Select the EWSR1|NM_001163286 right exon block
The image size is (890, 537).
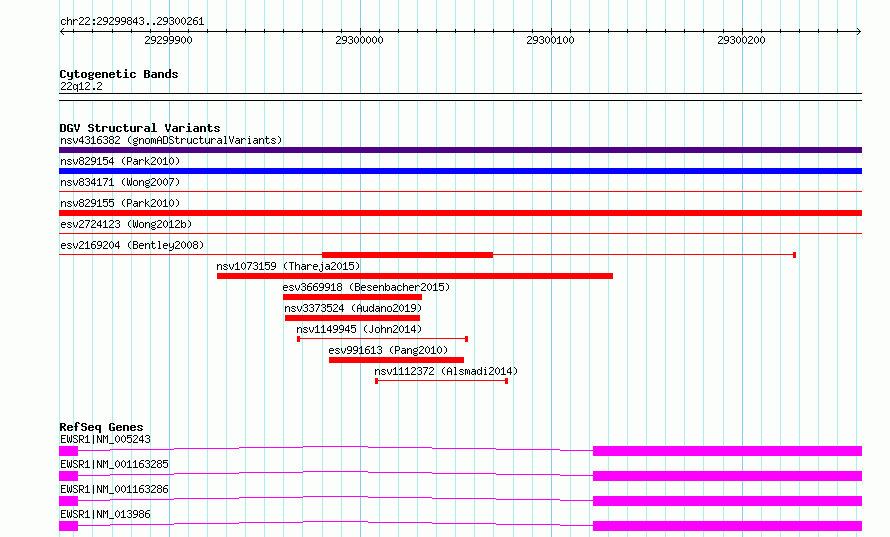pyautogui.click(x=728, y=501)
